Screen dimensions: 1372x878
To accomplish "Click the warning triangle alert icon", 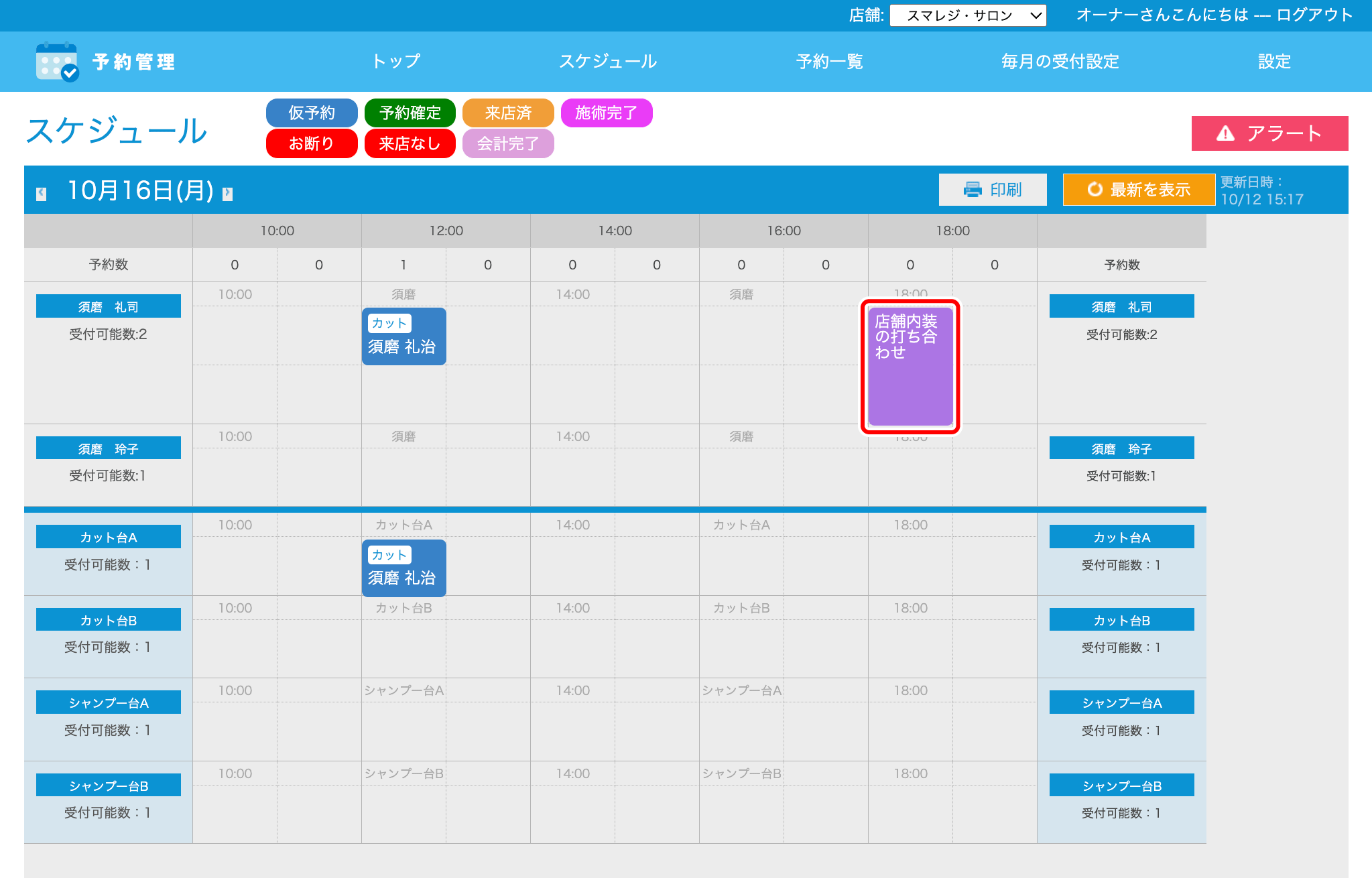I will pos(1225,133).
